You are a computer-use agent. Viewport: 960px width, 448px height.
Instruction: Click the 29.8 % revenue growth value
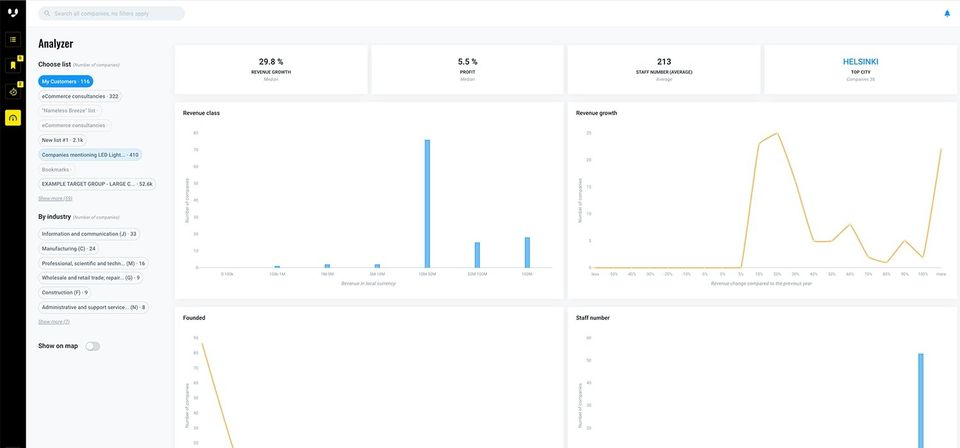[x=271, y=62]
